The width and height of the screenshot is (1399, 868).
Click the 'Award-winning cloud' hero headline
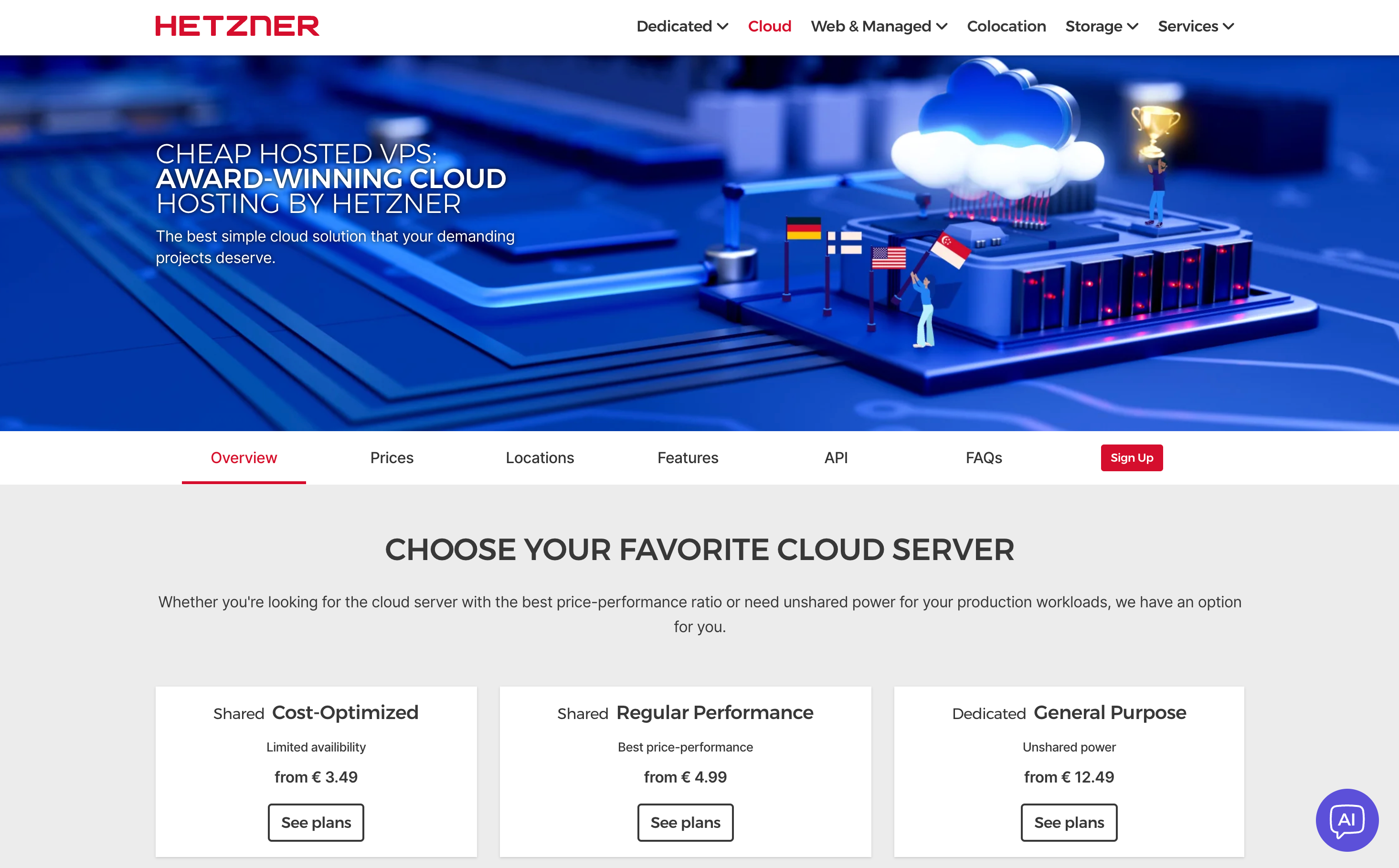tap(331, 179)
